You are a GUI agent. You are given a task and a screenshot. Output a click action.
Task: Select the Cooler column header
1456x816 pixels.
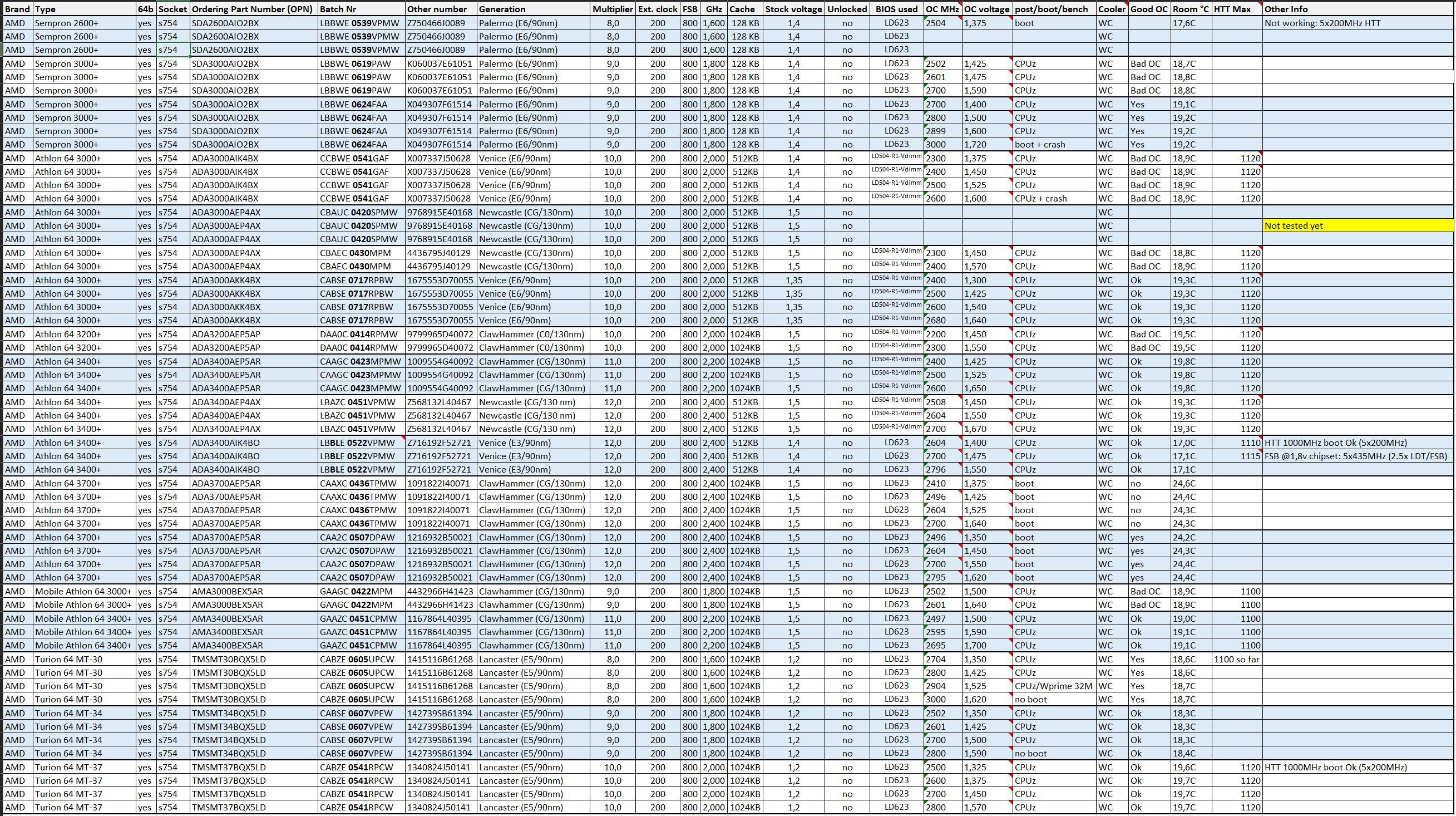click(x=1112, y=9)
